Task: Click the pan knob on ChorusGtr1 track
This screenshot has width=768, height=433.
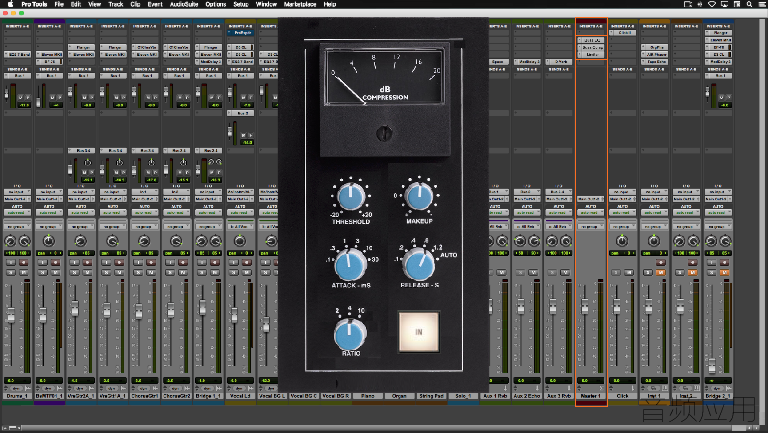Action: pyautogui.click(x=144, y=241)
